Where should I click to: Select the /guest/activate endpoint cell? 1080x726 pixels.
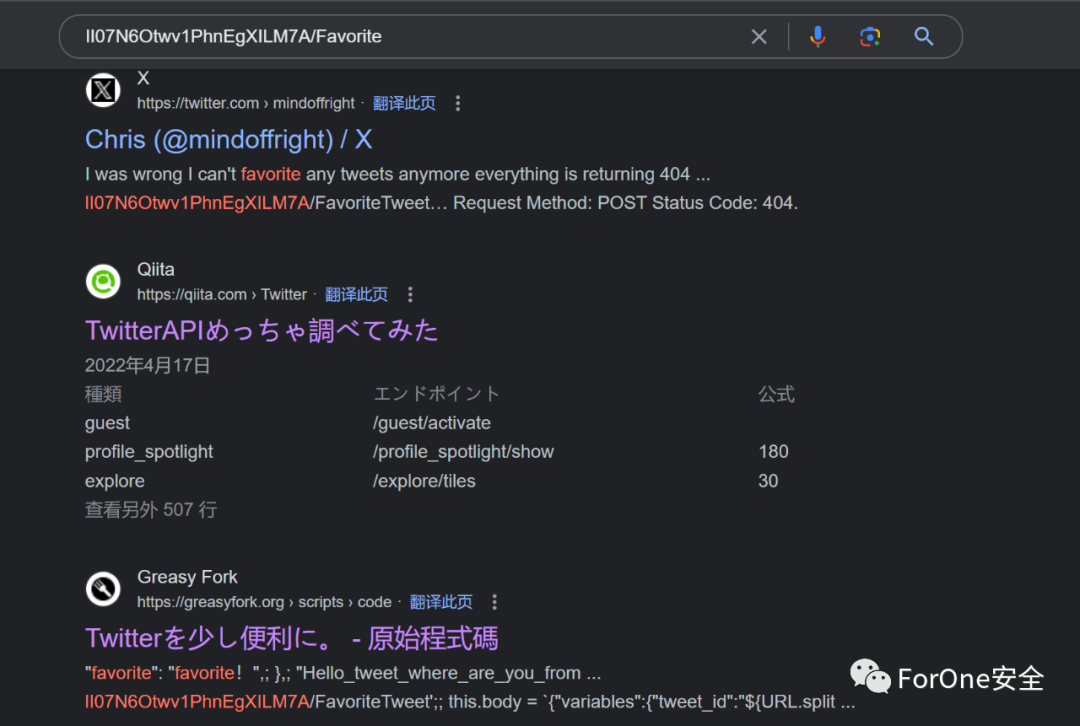432,423
